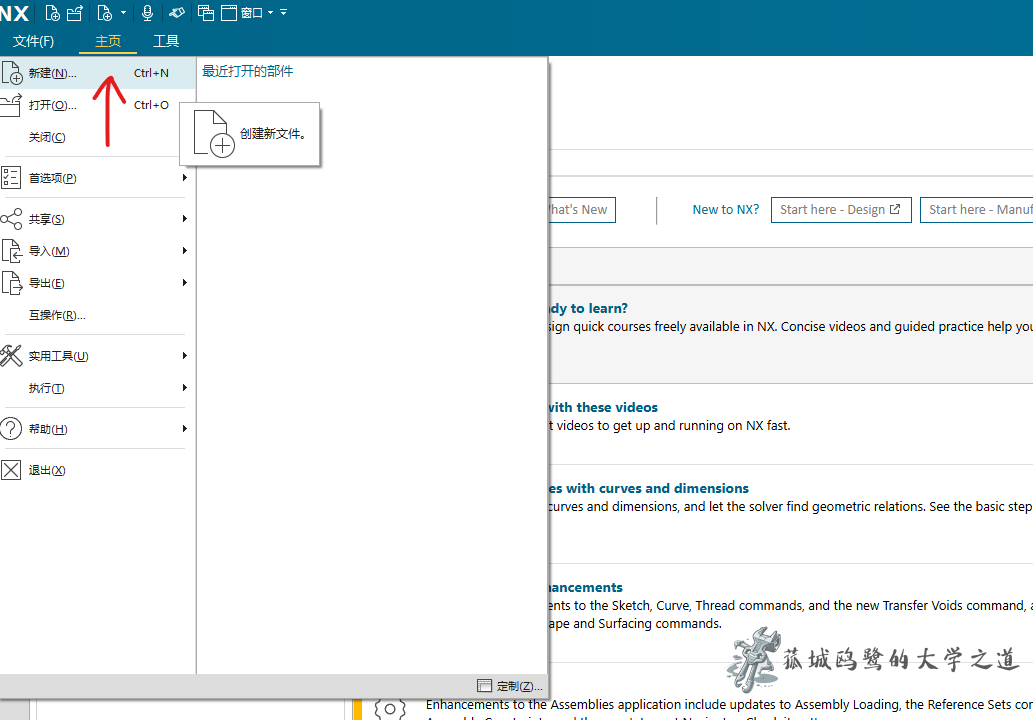Expand the 实用工具(U) submenu arrow
Image resolution: width=1033 pixels, height=720 pixels.
[x=184, y=356]
